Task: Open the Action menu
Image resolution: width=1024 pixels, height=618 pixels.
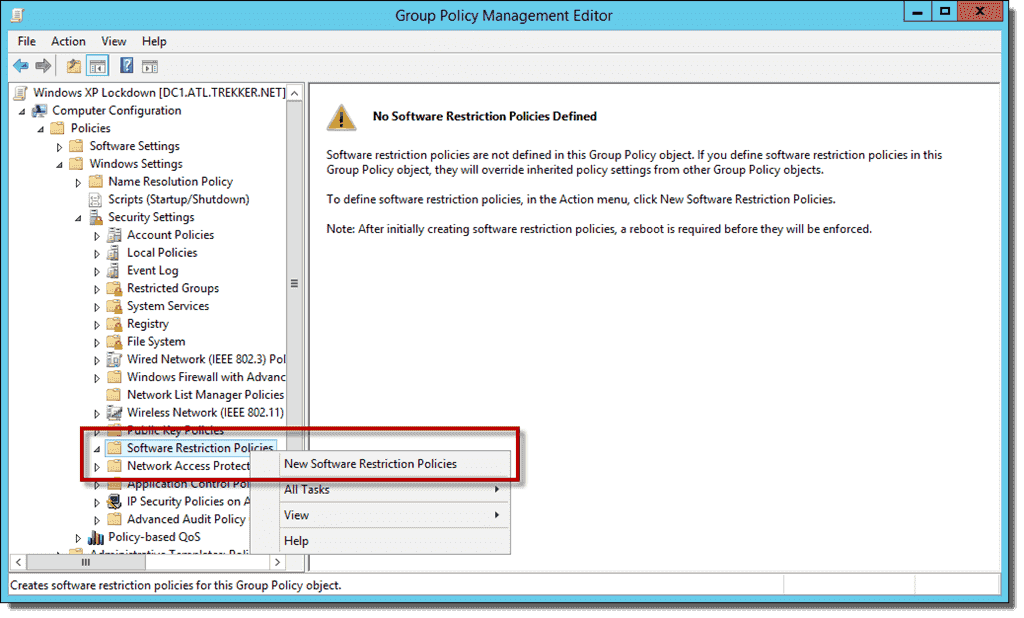Action: pos(68,41)
